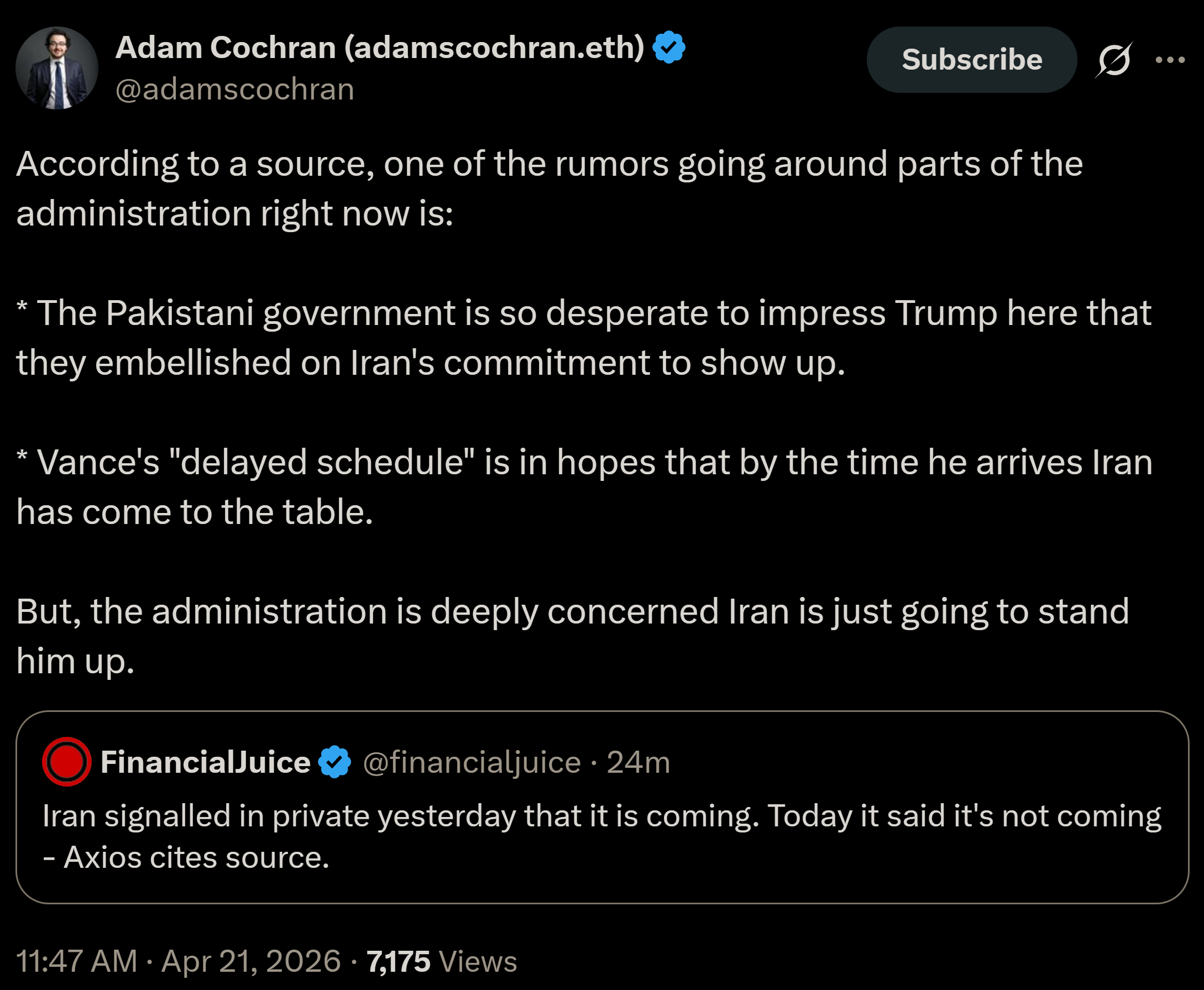1204x990 pixels.
Task: Click FinancialJuice's red circle avatar
Action: [67, 762]
